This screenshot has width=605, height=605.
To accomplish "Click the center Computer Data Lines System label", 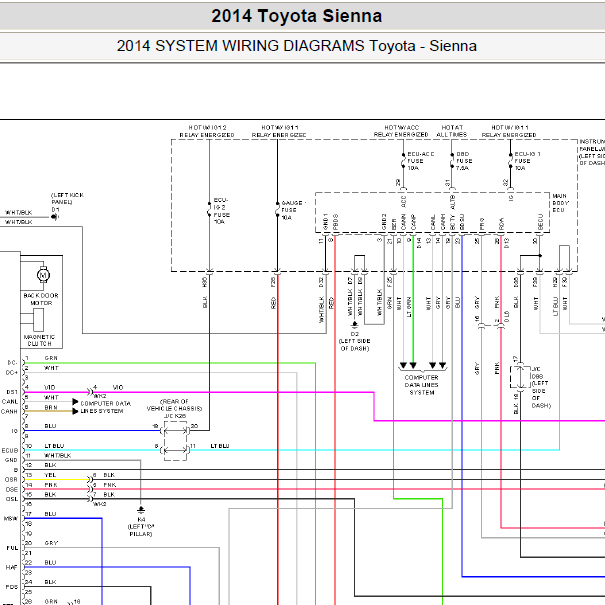I will coord(421,385).
